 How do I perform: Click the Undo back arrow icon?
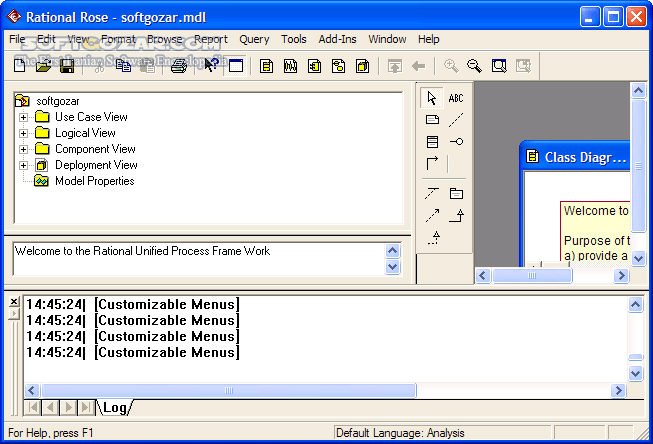pyautogui.click(x=419, y=66)
